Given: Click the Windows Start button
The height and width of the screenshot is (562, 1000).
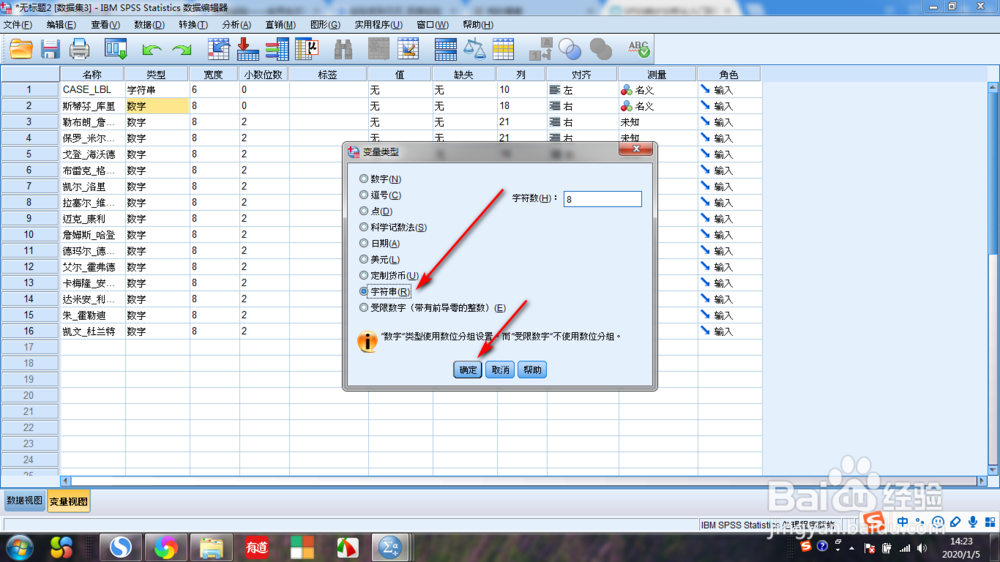Looking at the screenshot, I should tap(19, 547).
